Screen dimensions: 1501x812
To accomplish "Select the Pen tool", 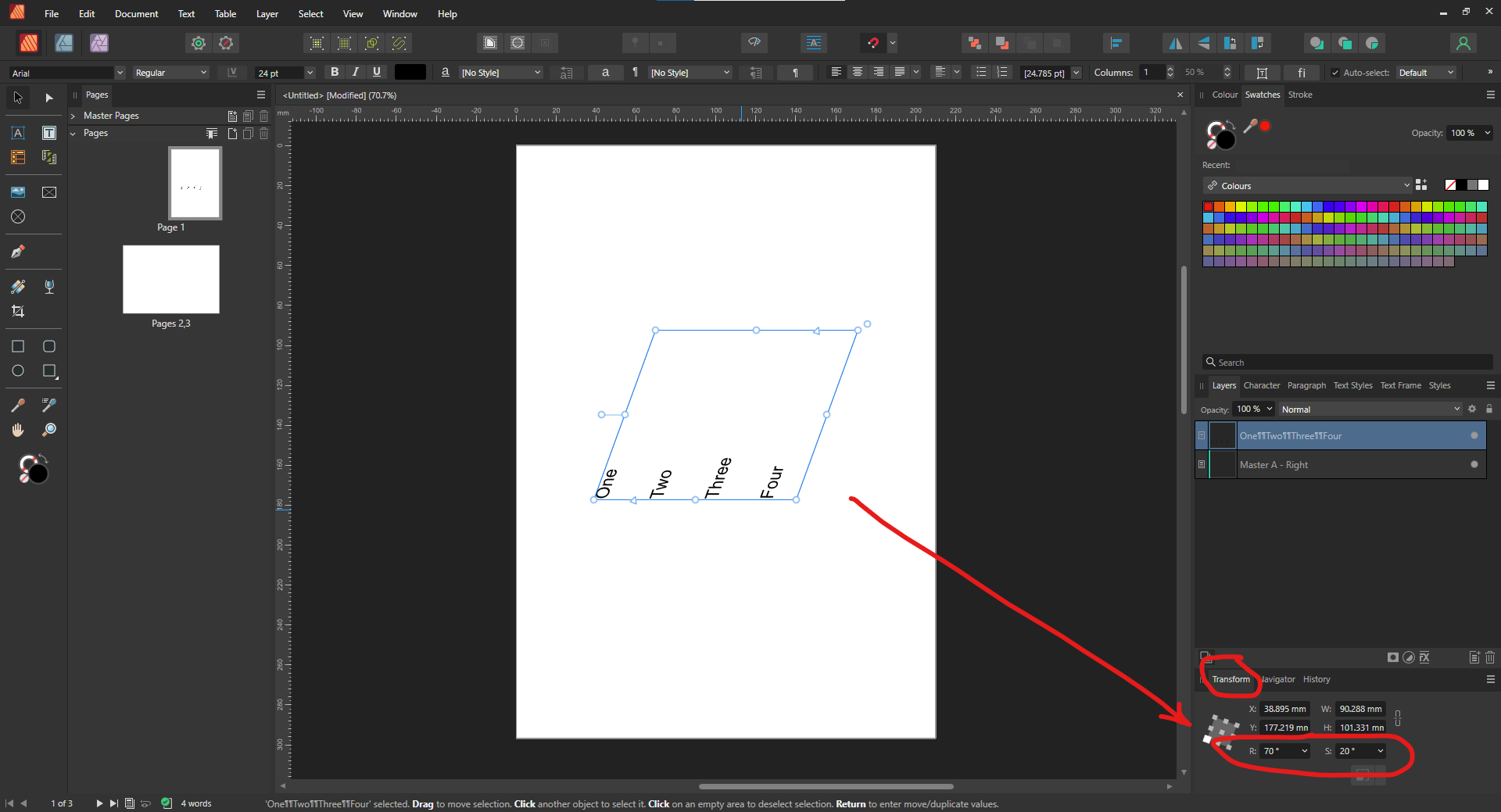I will coord(18,252).
